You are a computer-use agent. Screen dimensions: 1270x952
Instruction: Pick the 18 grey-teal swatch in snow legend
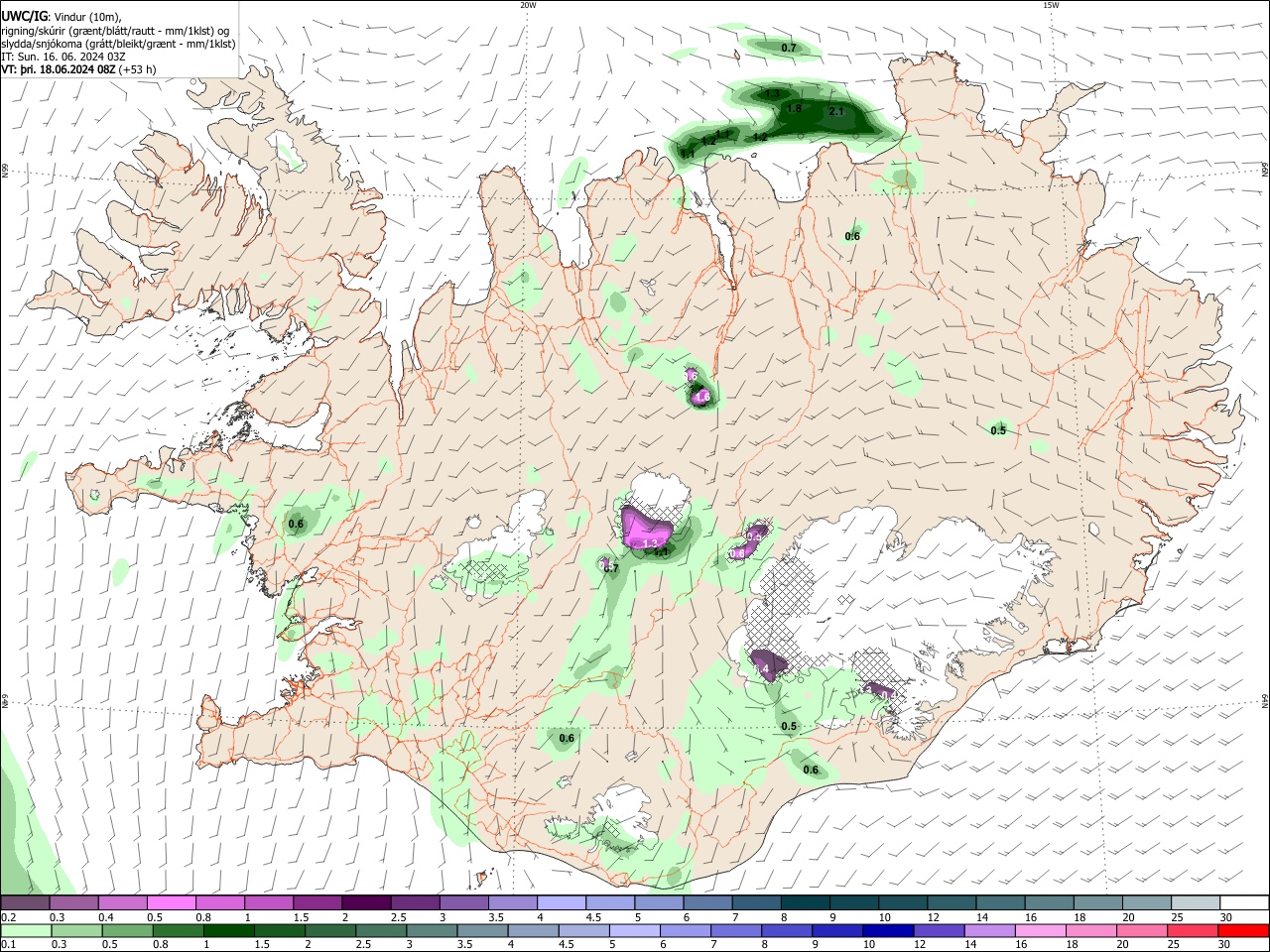click(1098, 903)
